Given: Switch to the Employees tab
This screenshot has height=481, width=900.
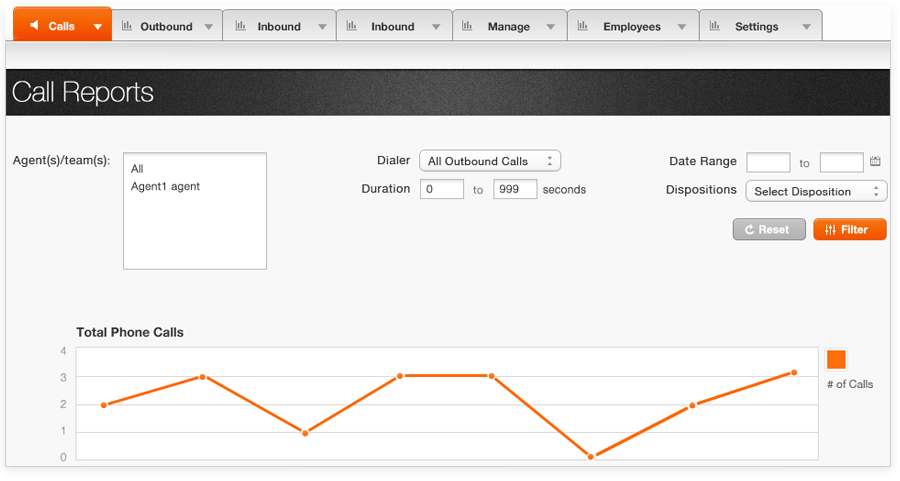Looking at the screenshot, I should pyautogui.click(x=633, y=26).
